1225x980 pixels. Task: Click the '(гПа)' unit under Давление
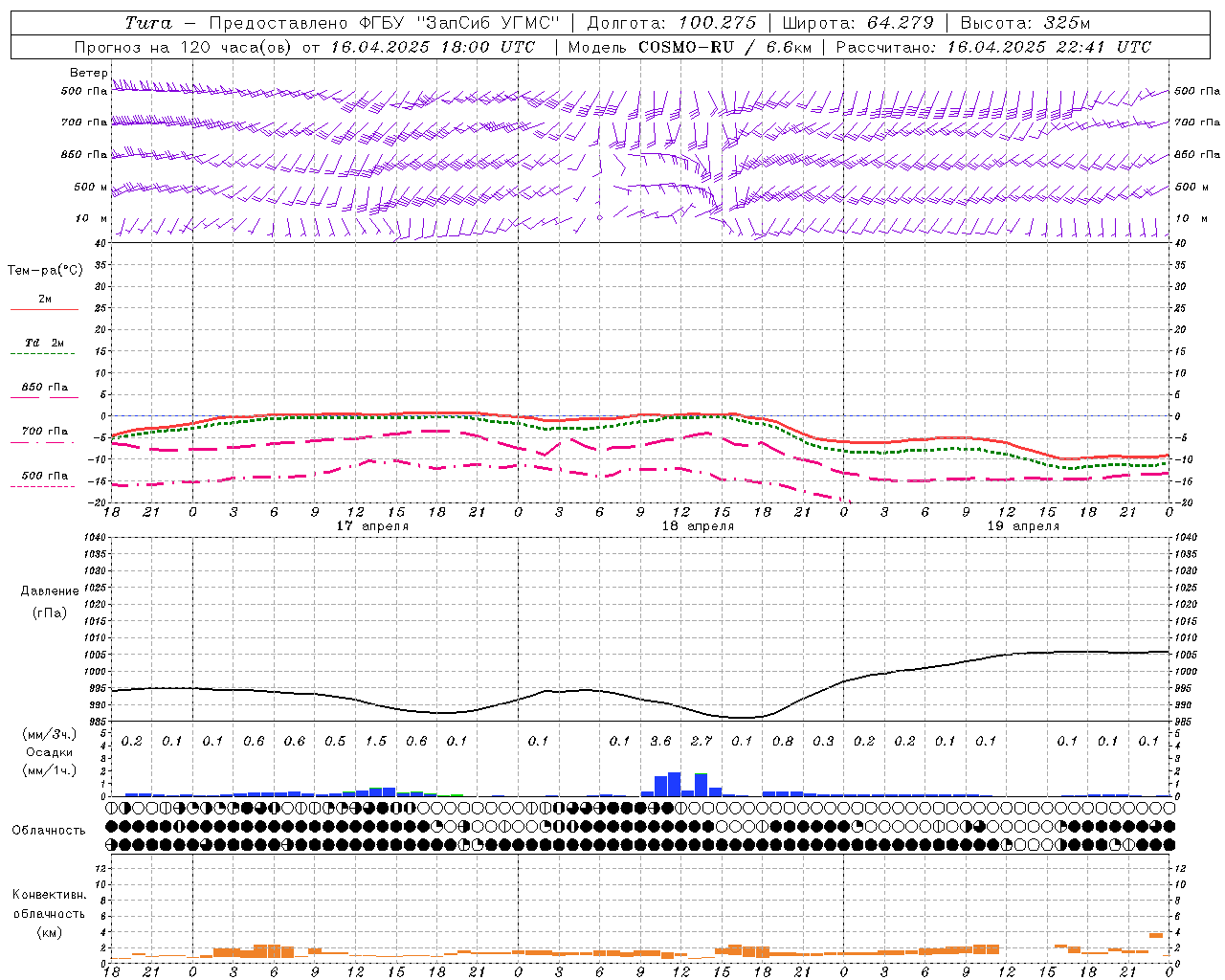click(x=50, y=612)
